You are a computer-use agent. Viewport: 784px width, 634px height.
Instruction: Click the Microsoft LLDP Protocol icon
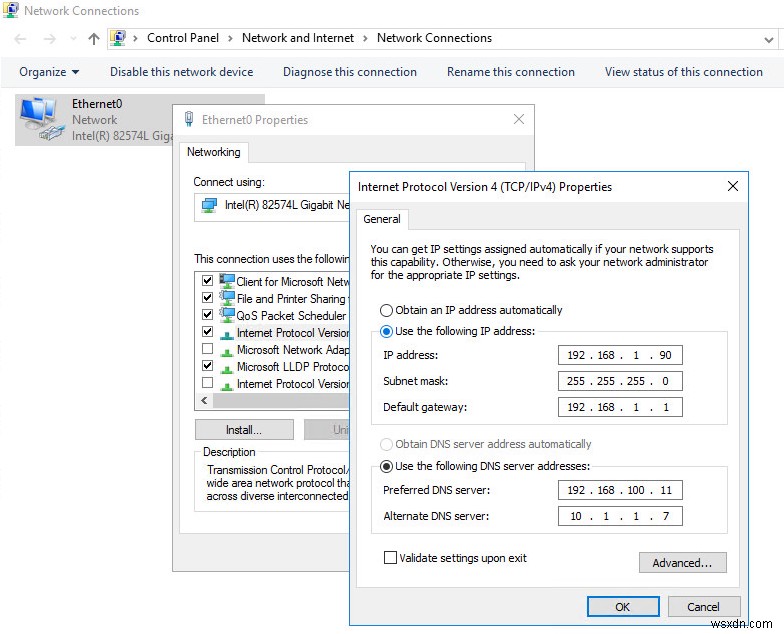227,368
